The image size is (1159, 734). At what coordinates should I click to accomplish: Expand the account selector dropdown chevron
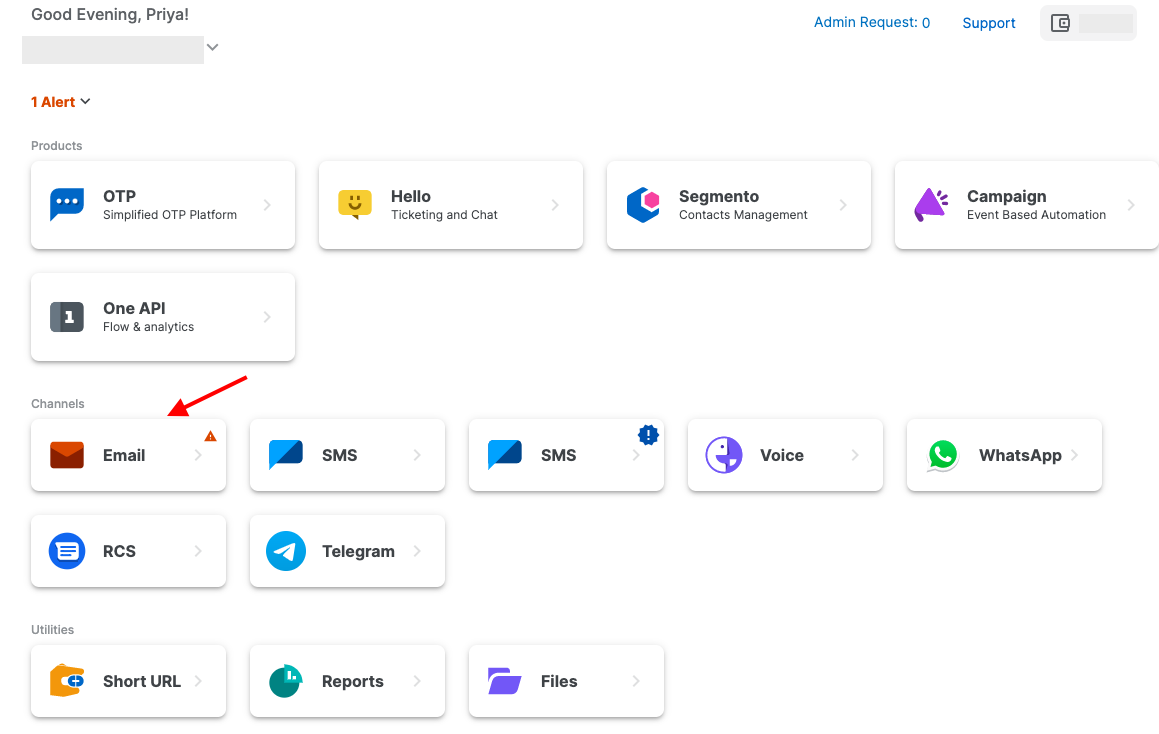pos(212,47)
